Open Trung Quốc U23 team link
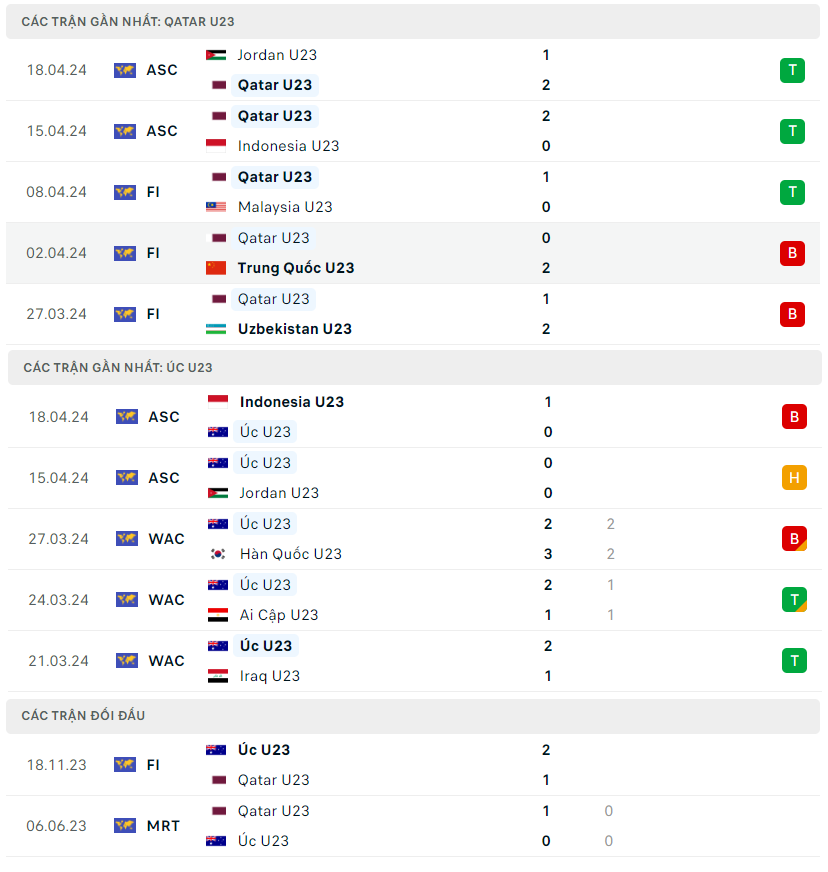The width and height of the screenshot is (828, 872). coord(295,268)
